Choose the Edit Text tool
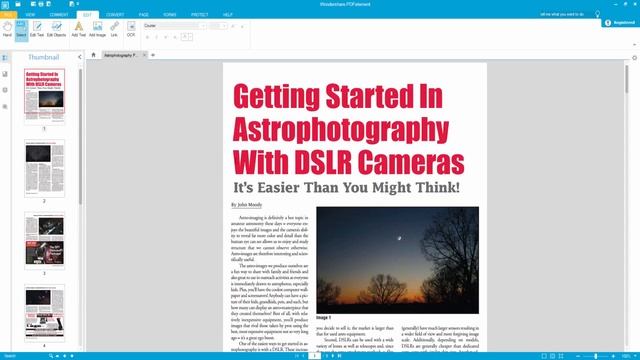Image resolution: width=640 pixels, height=360 pixels. [37, 29]
